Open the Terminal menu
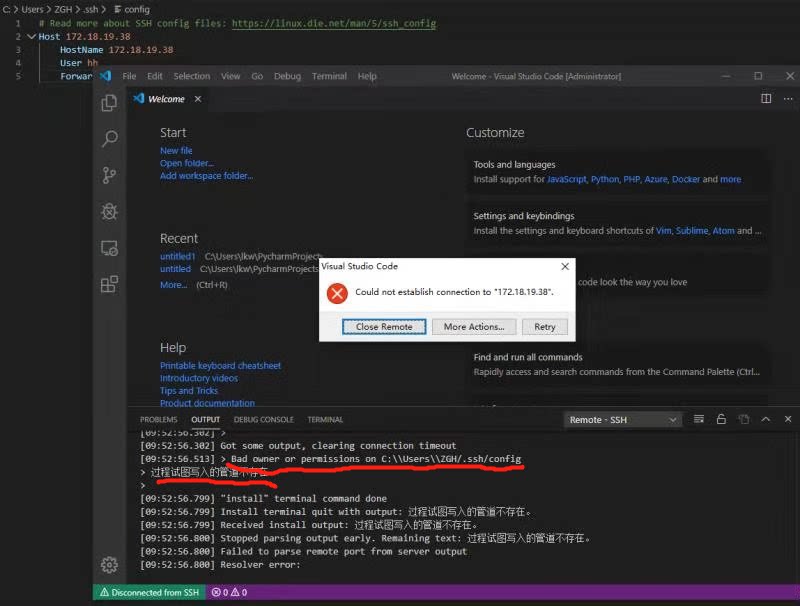This screenshot has width=800, height=606. point(329,76)
